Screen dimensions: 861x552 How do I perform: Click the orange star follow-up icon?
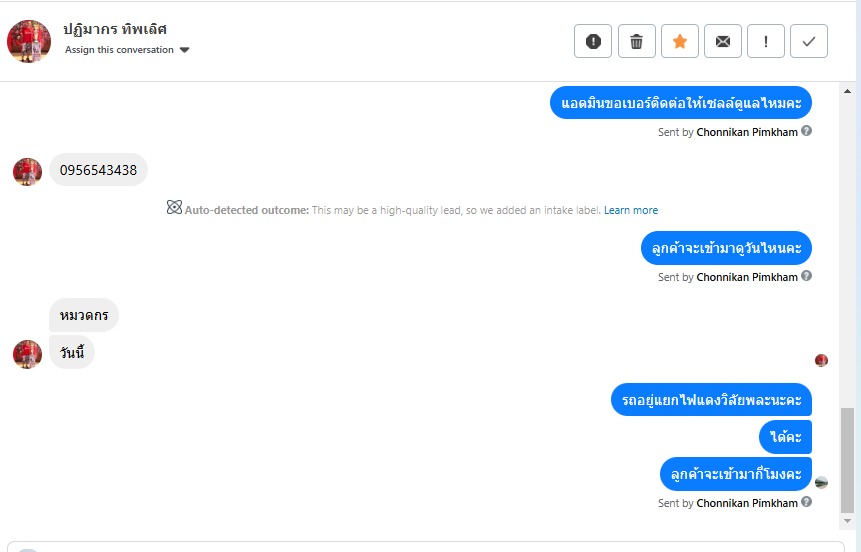(x=679, y=41)
